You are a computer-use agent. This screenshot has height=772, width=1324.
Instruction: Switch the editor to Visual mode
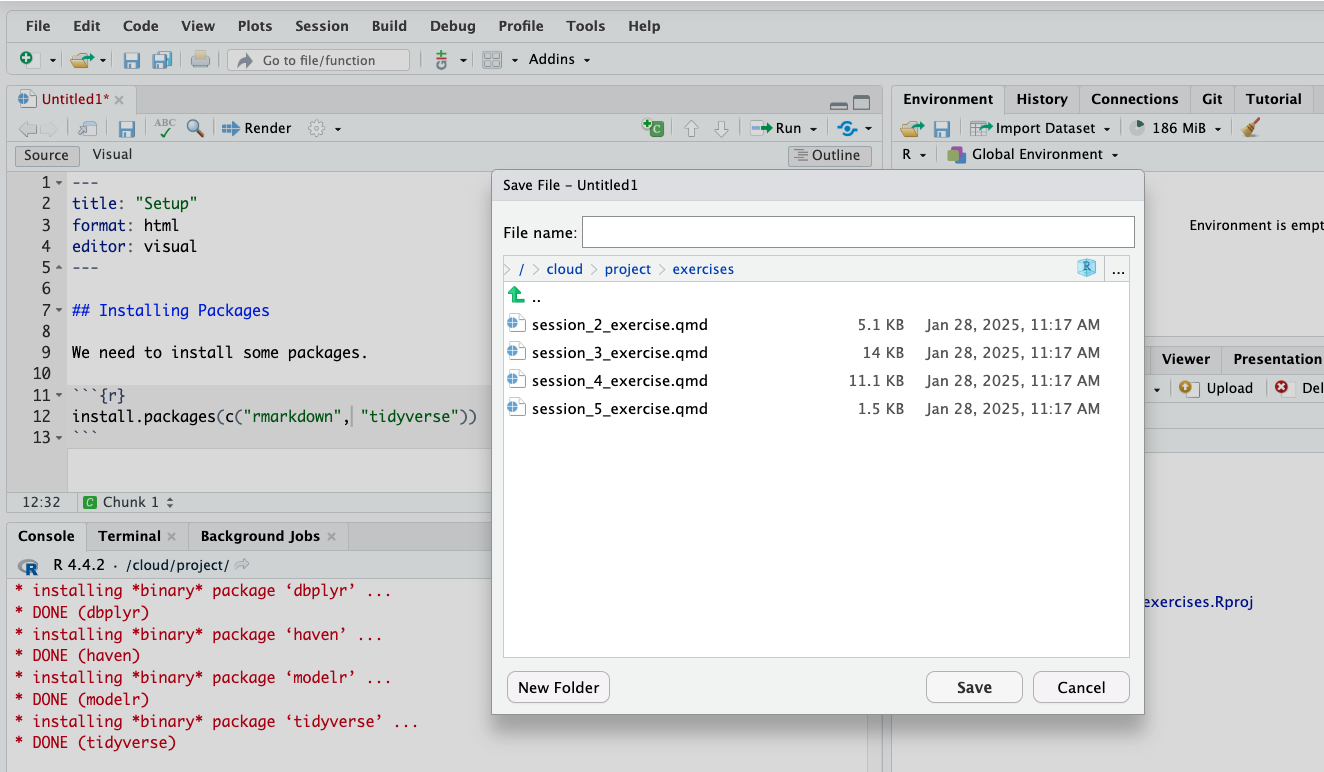click(111, 154)
